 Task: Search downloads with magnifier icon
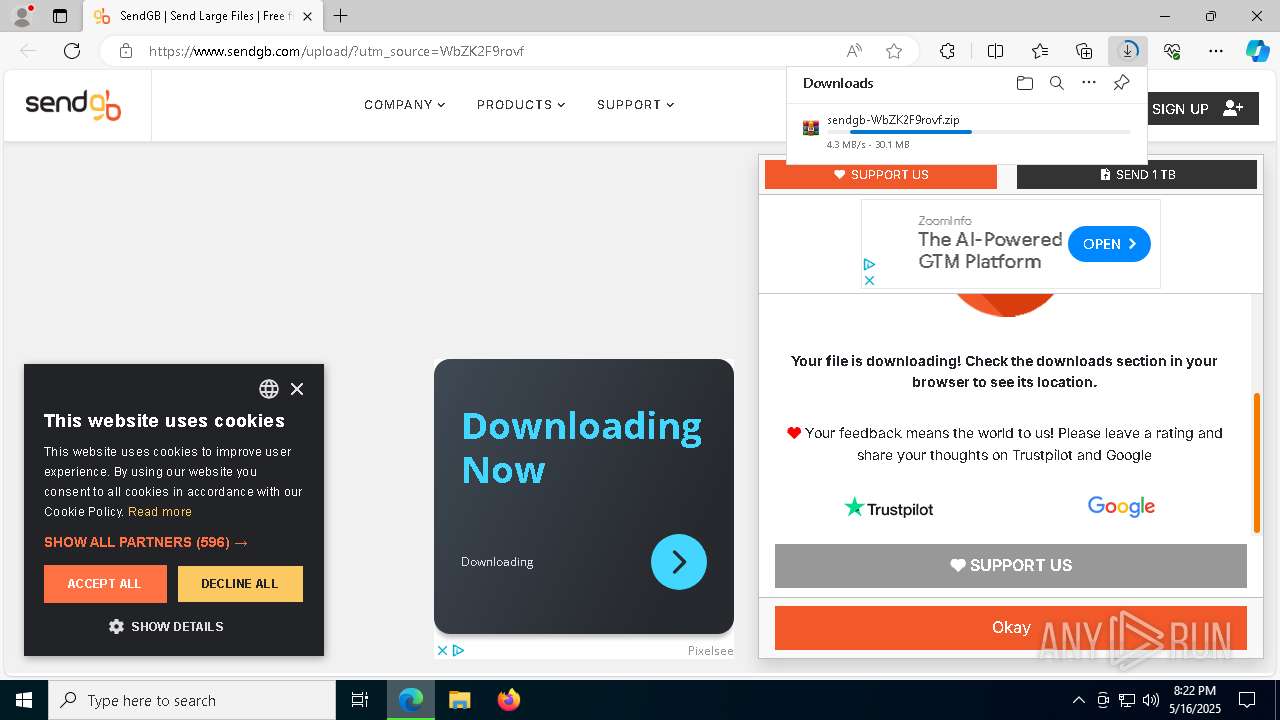click(1056, 83)
